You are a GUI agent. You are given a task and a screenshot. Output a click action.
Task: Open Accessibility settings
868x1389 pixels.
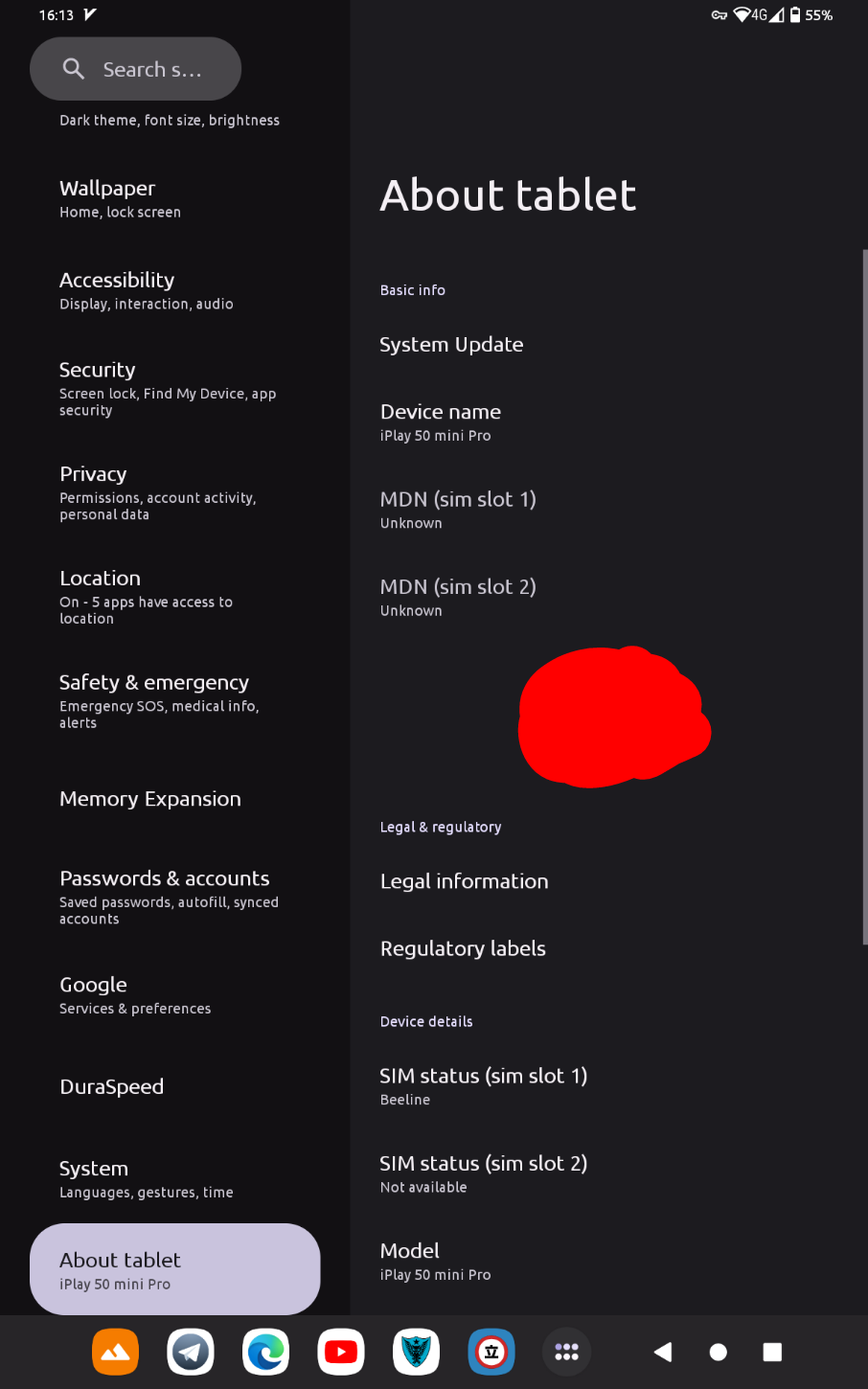(x=174, y=290)
